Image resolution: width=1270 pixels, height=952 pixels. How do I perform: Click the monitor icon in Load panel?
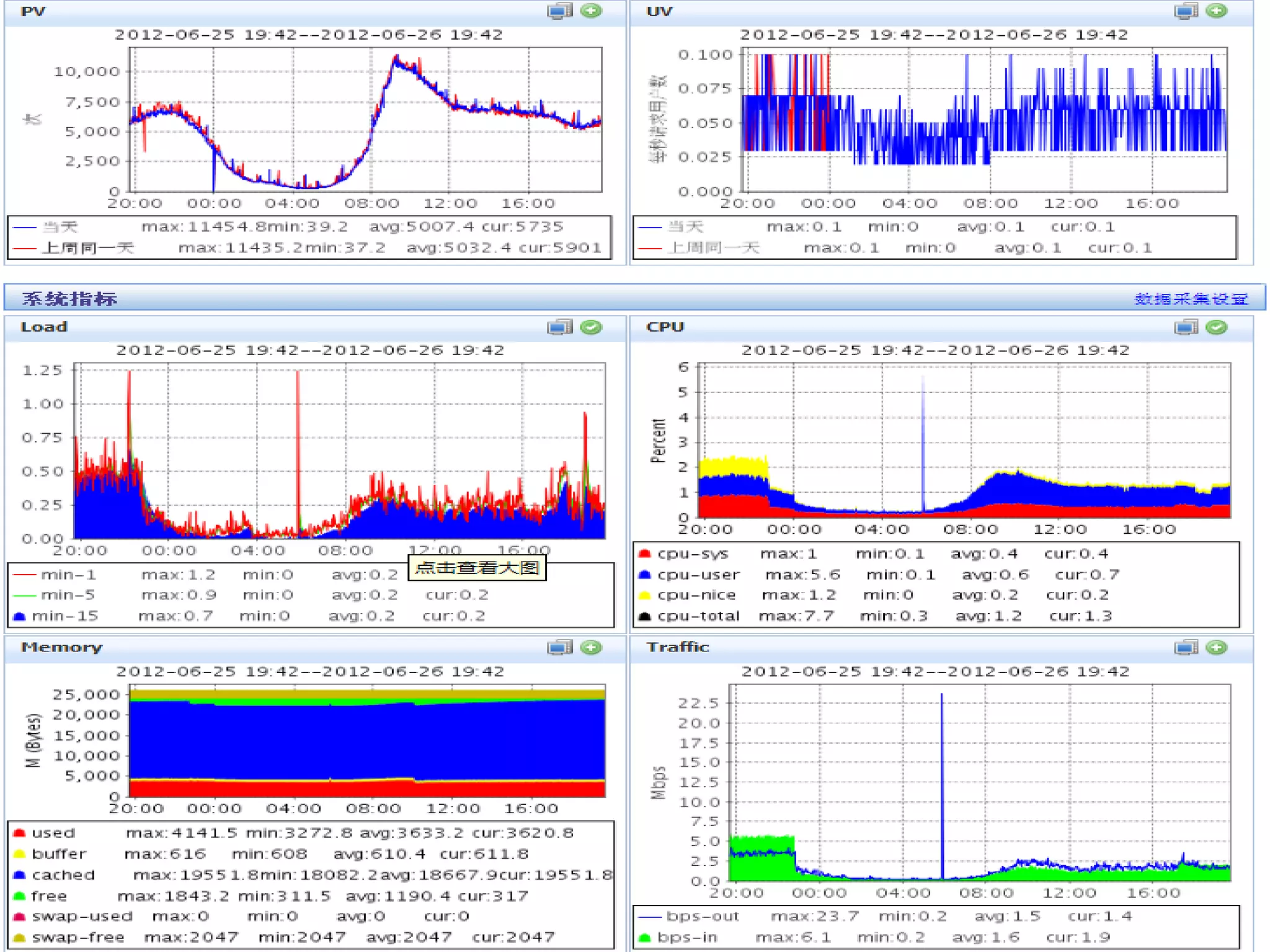559,327
